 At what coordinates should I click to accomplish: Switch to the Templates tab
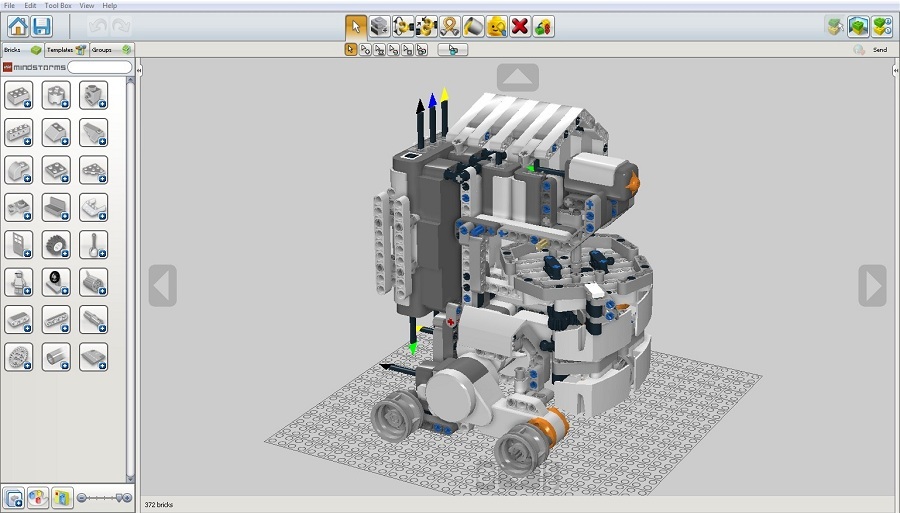pos(67,50)
